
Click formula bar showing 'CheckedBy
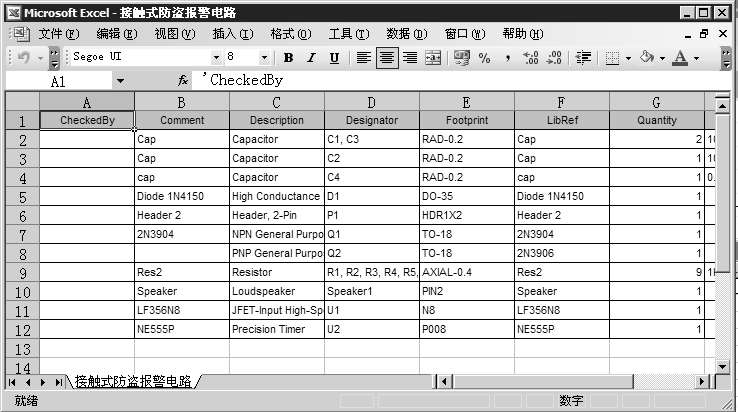pos(461,81)
